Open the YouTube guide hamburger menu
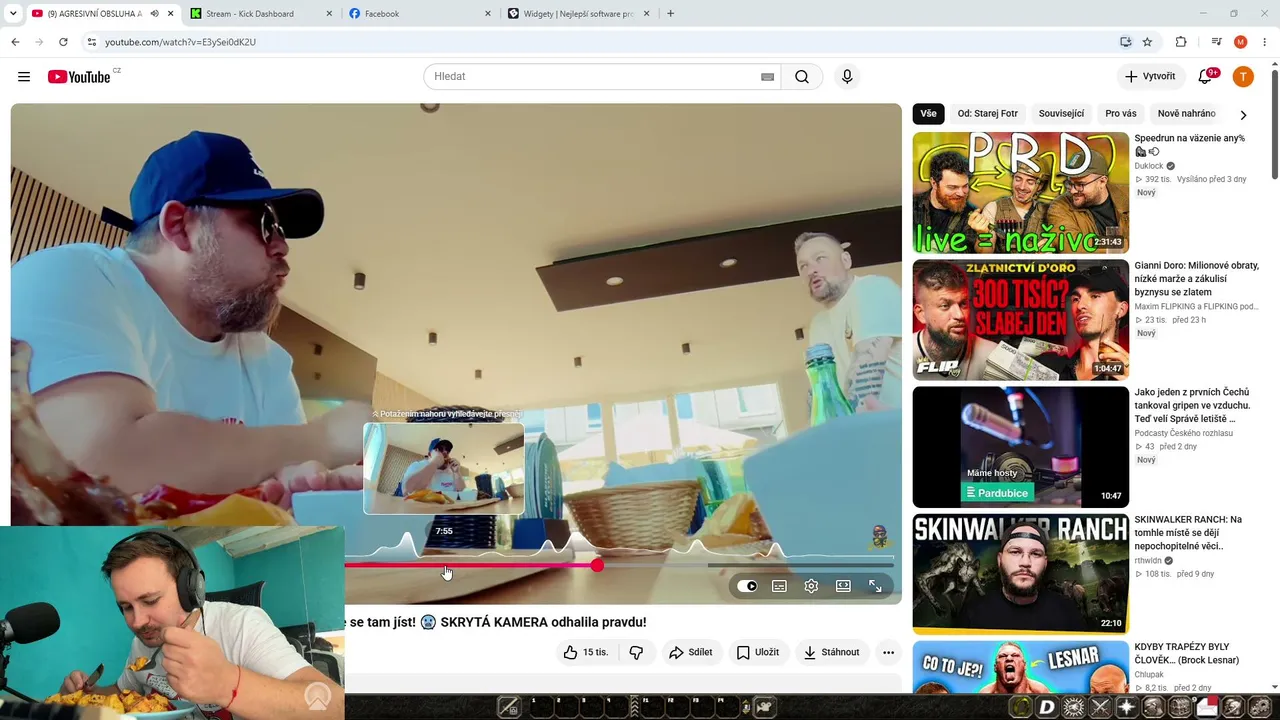 click(x=24, y=77)
